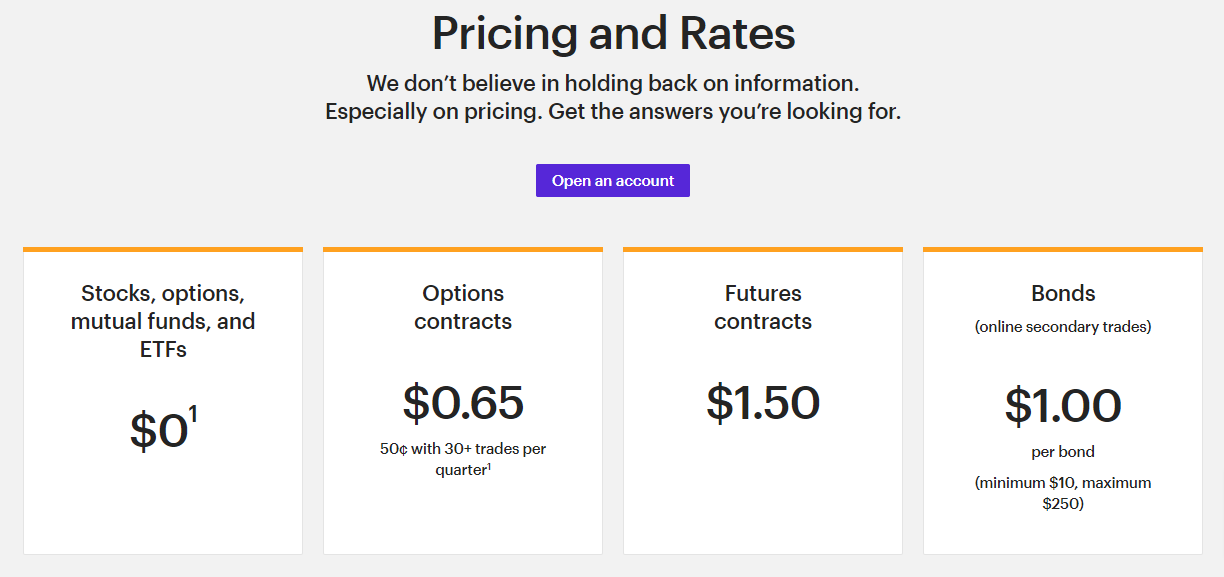The height and width of the screenshot is (577, 1224).
Task: Click the '(online secondary trades)' label
Action: (x=1063, y=327)
